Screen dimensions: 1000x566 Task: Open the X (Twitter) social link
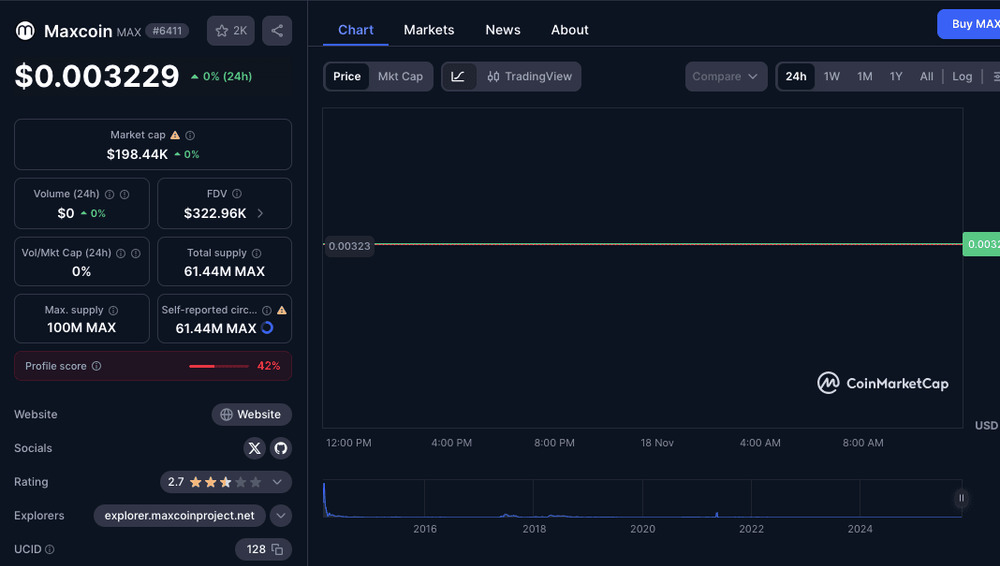click(254, 448)
